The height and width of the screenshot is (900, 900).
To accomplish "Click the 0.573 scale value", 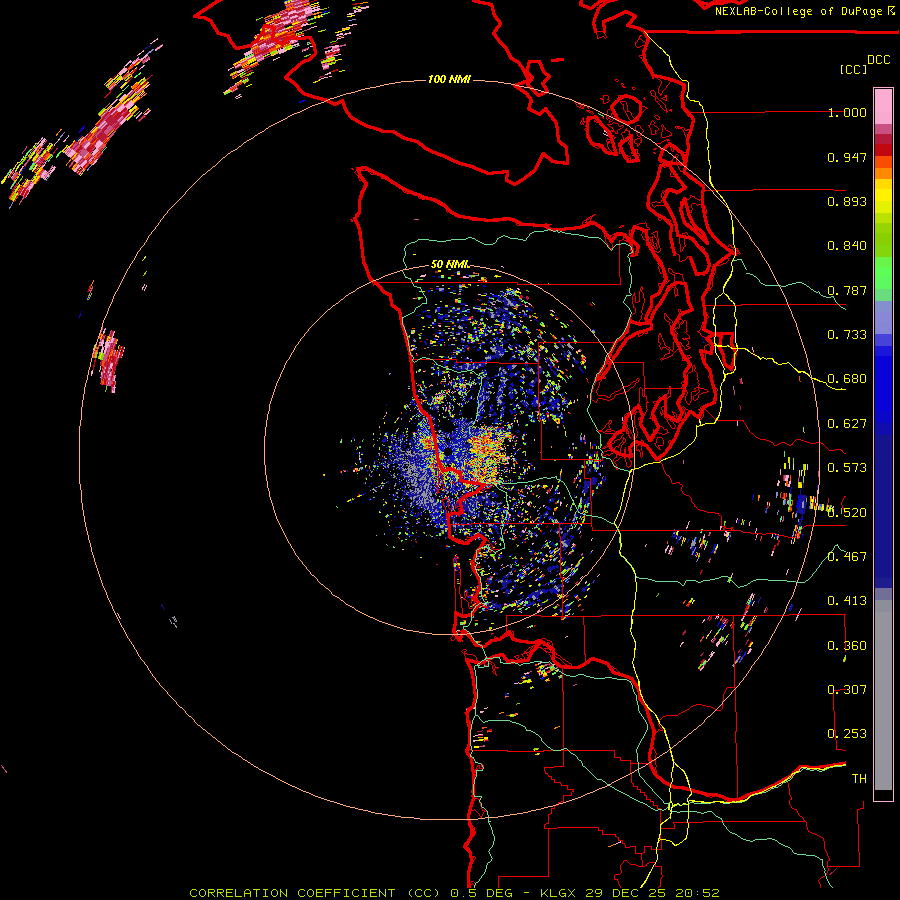I will point(847,468).
